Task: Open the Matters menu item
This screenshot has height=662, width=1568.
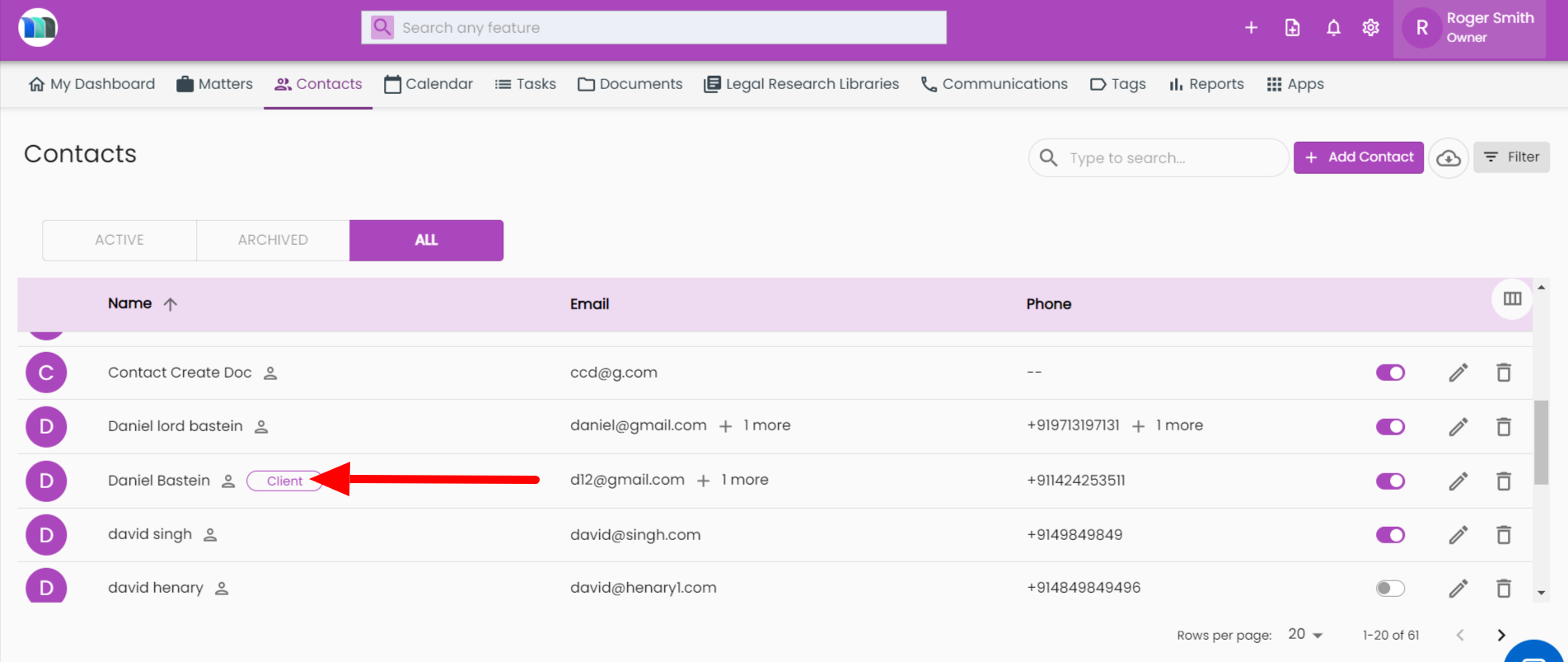Action: (x=215, y=84)
